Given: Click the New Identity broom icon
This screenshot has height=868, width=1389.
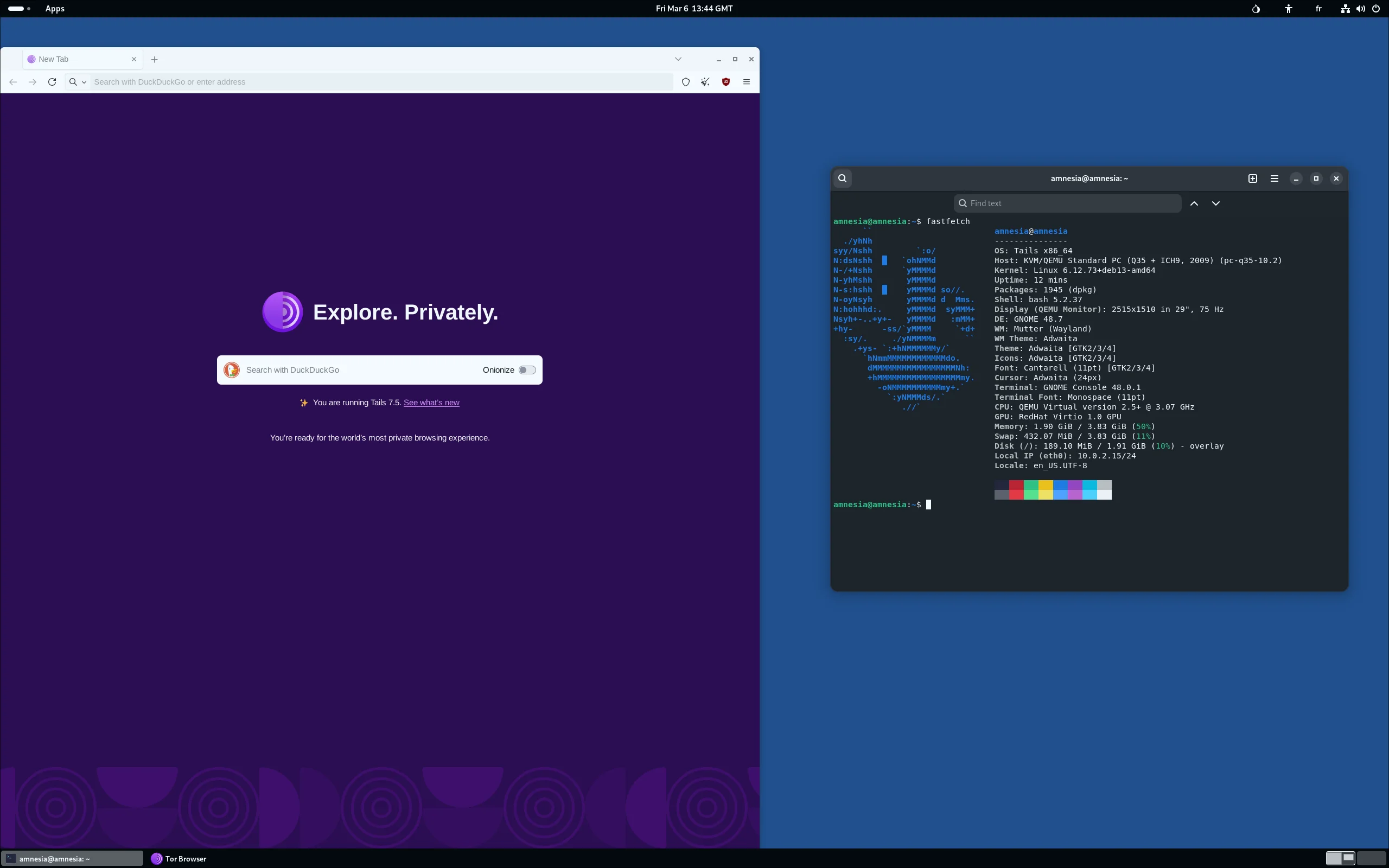Looking at the screenshot, I should (705, 82).
